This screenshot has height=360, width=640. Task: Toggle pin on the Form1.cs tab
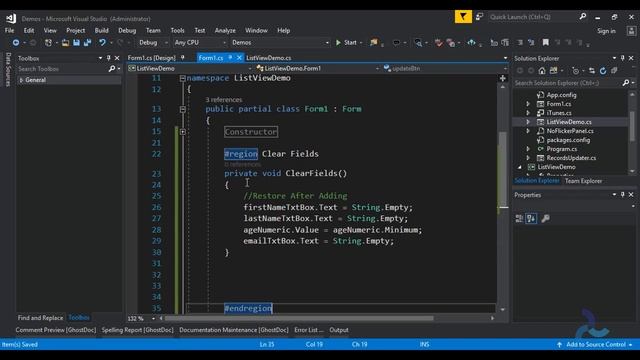point(230,58)
